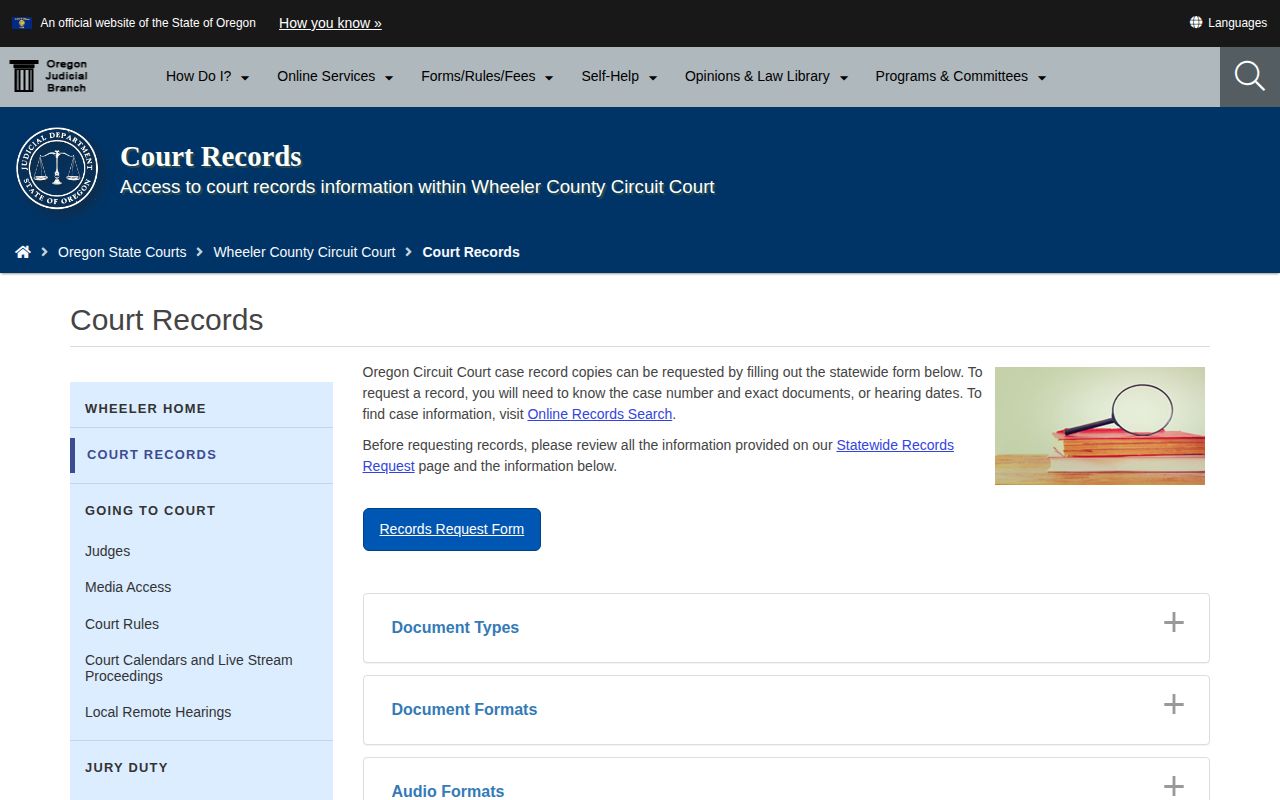Screen dimensions: 1280x800
Task: Go to Wheeler County Circuit Court breadcrumb
Action: [x=304, y=252]
